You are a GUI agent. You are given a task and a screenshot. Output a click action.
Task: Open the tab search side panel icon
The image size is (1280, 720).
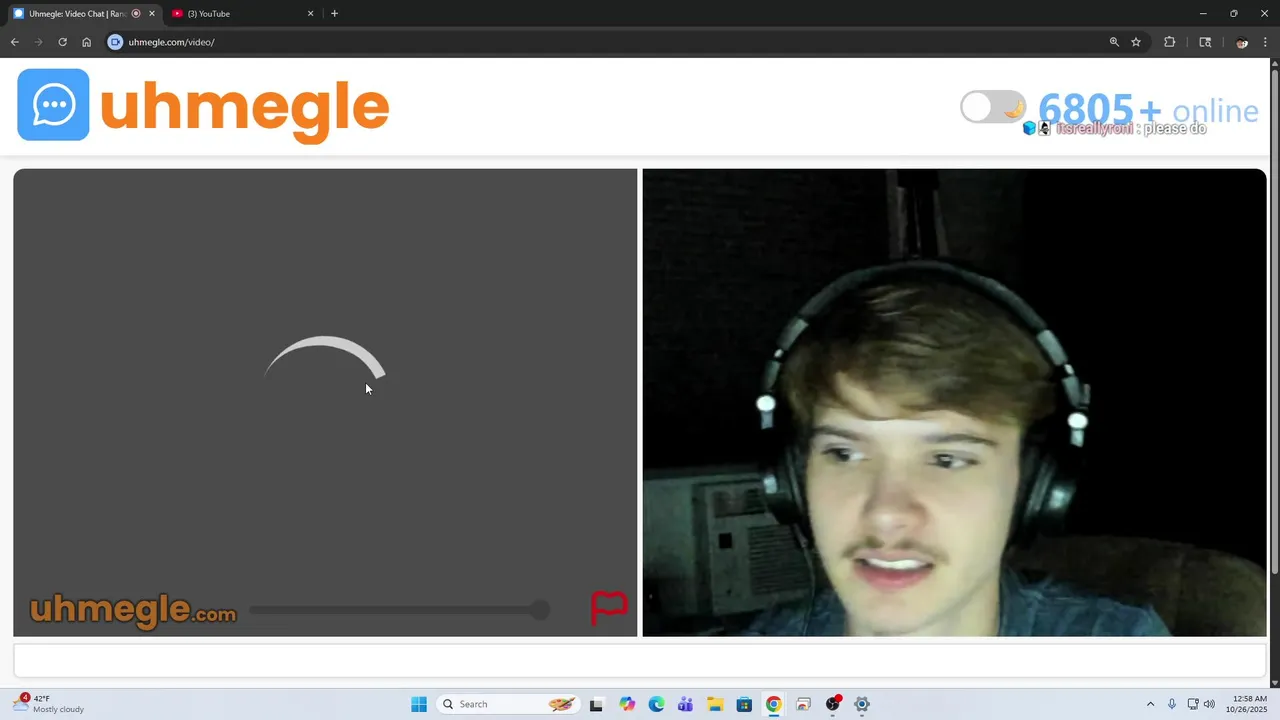[x=1205, y=42]
